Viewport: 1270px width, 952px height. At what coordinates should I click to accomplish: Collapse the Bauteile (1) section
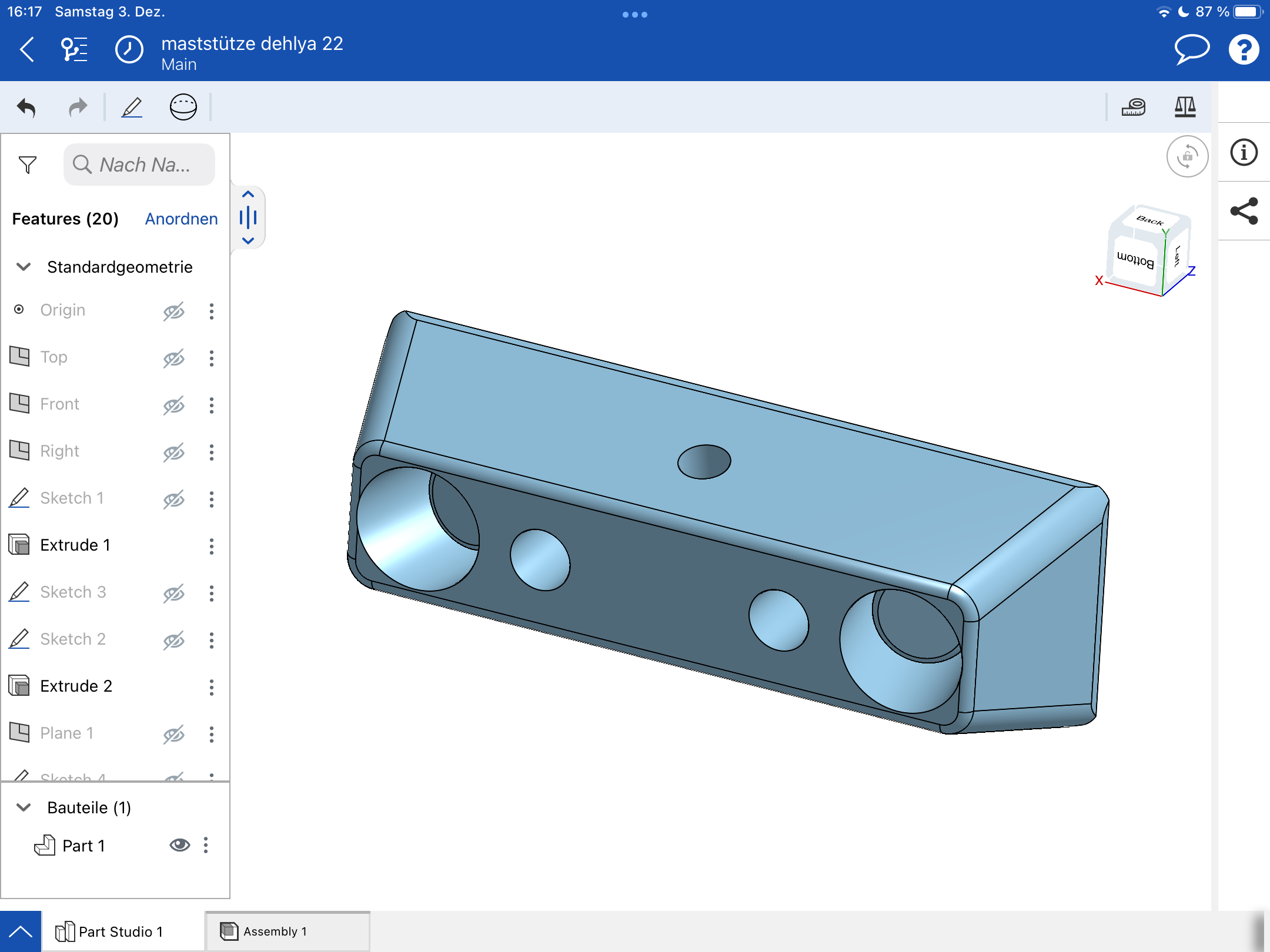click(24, 807)
